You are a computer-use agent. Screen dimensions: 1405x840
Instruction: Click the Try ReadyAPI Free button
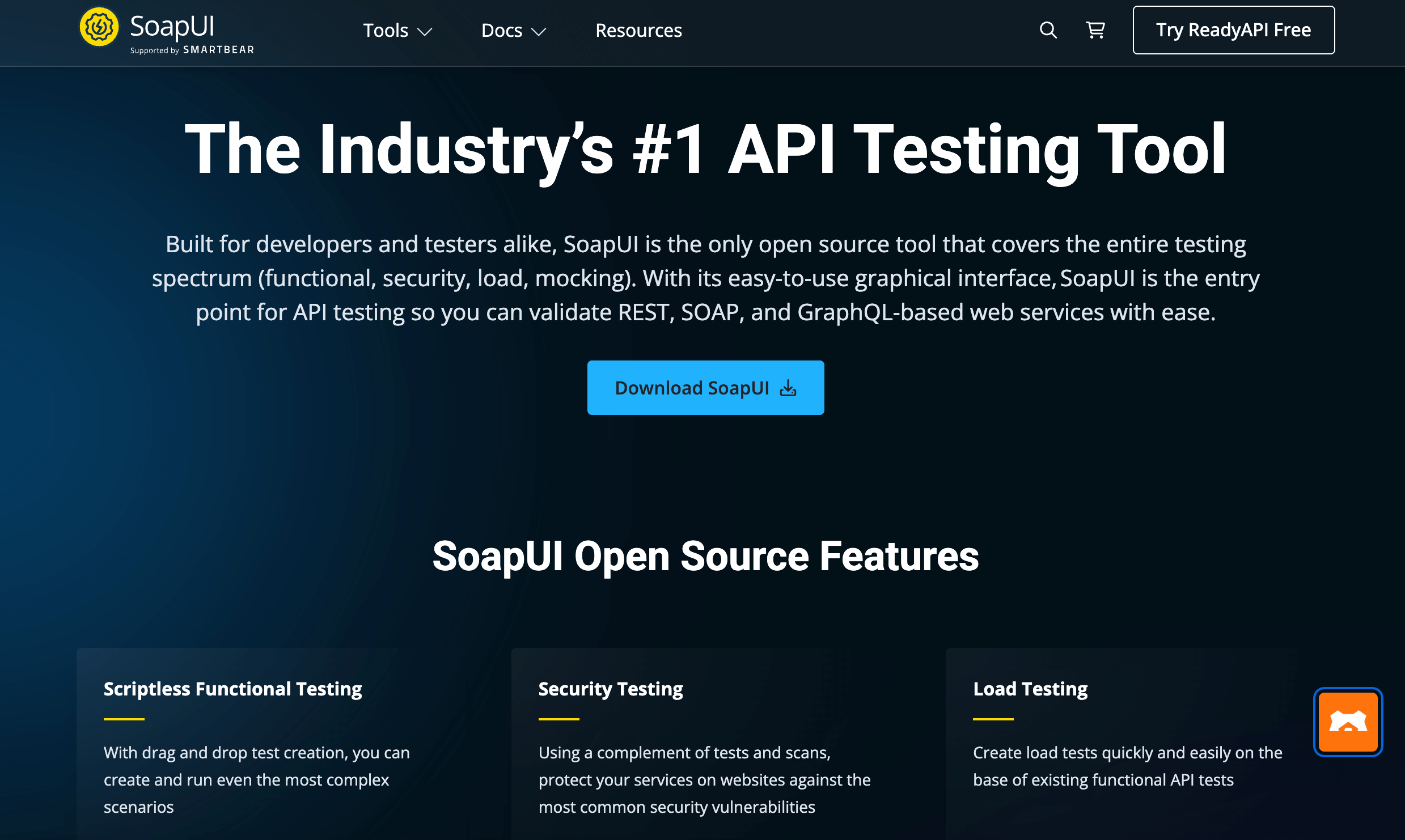[x=1233, y=30]
